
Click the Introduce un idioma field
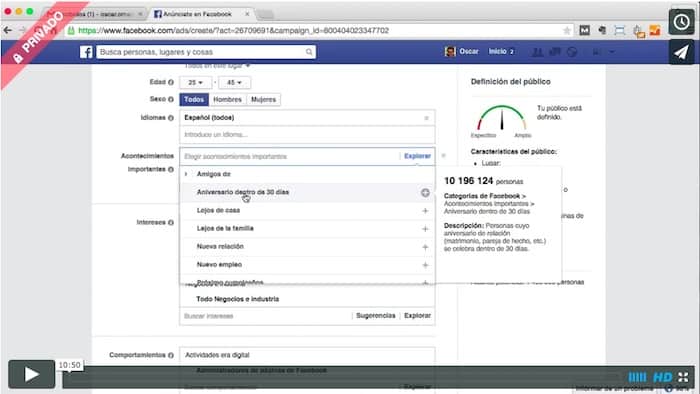[x=307, y=135]
